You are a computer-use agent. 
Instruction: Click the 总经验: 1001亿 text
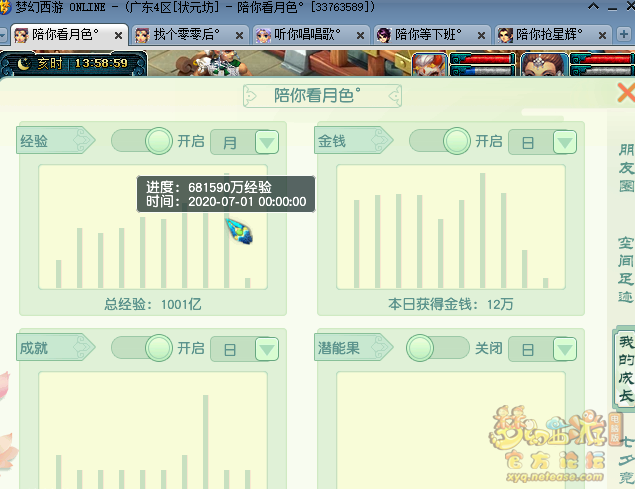pyautogui.click(x=153, y=304)
